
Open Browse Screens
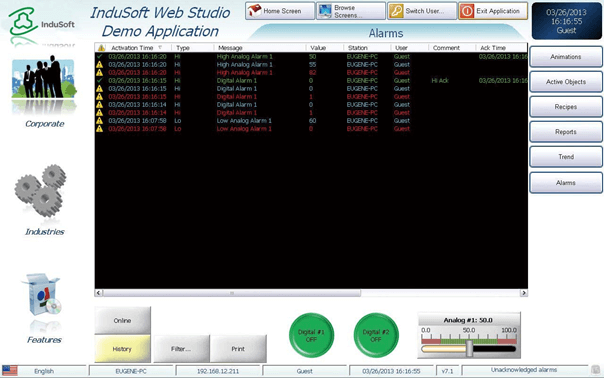(351, 11)
